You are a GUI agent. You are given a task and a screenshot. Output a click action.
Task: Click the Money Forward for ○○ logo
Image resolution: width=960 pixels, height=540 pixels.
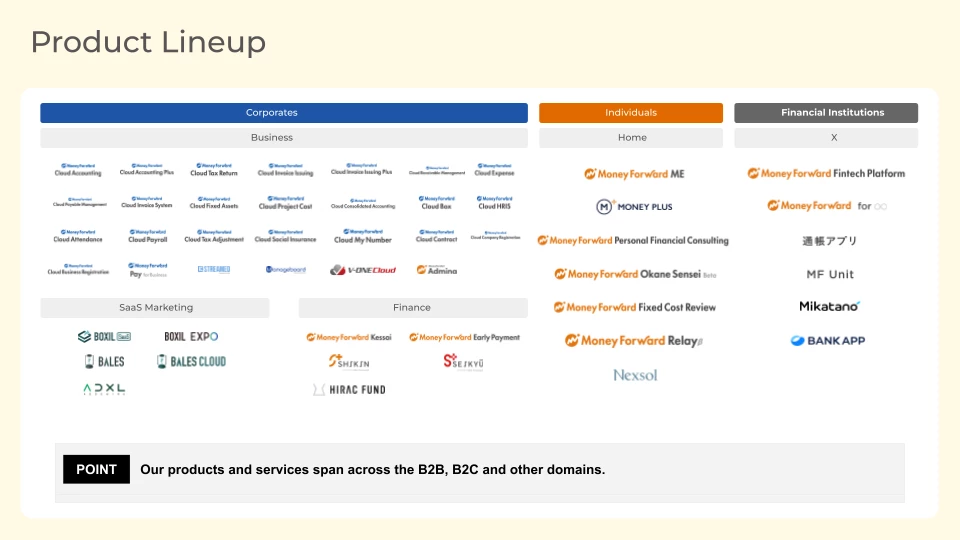tap(827, 206)
